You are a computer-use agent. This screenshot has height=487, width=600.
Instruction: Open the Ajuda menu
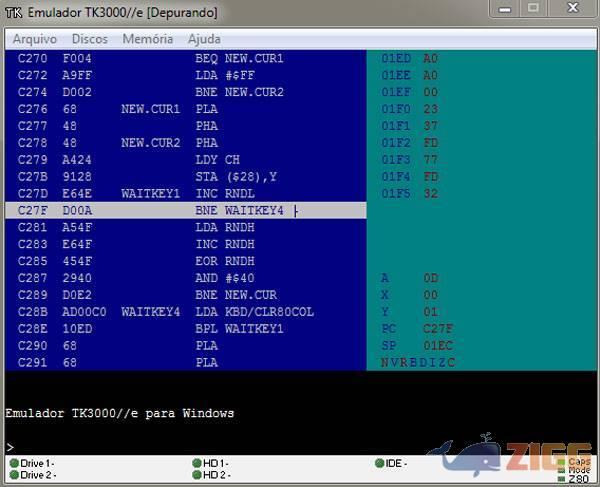point(204,39)
